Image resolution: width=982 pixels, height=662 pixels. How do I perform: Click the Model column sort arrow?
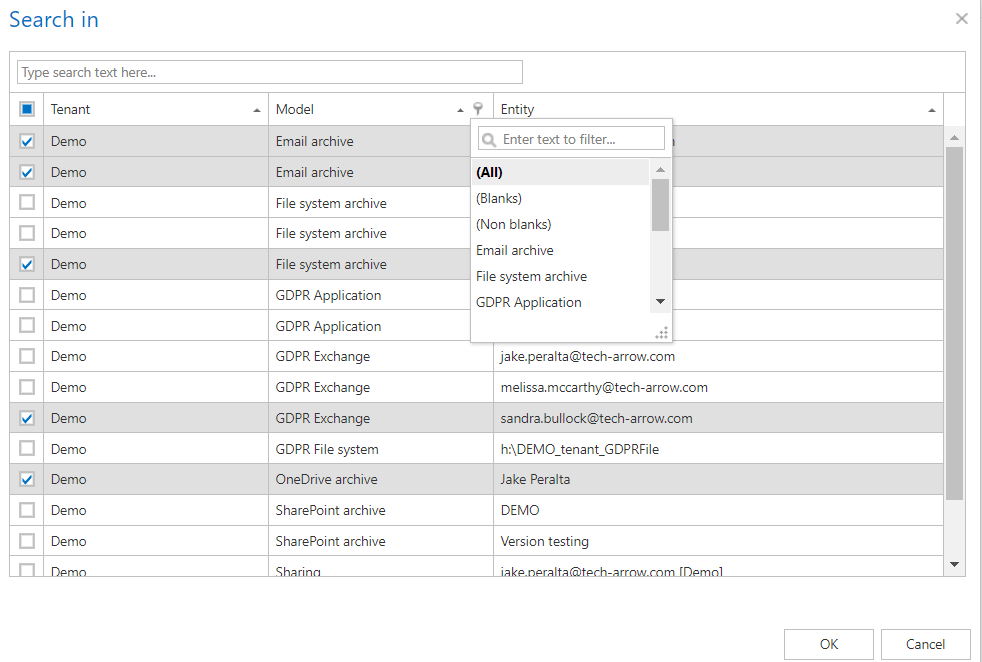click(x=461, y=110)
